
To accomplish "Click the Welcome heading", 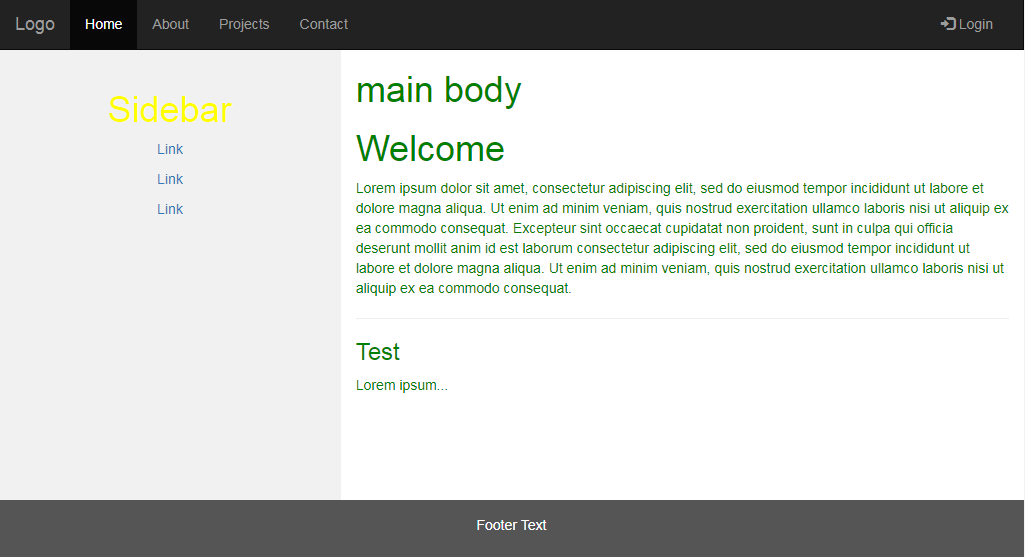I will (x=430, y=148).
